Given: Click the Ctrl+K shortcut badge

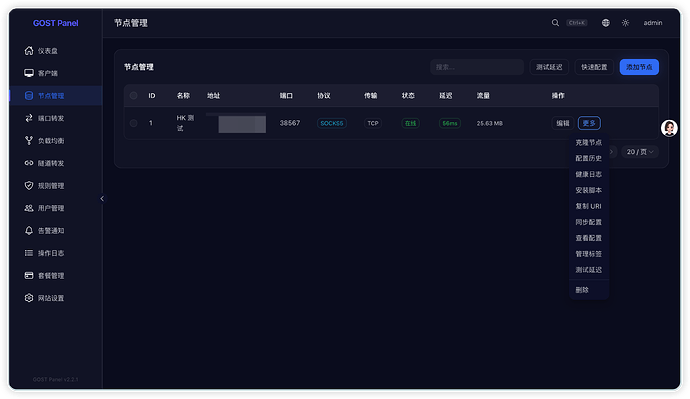Looking at the screenshot, I should (x=576, y=23).
